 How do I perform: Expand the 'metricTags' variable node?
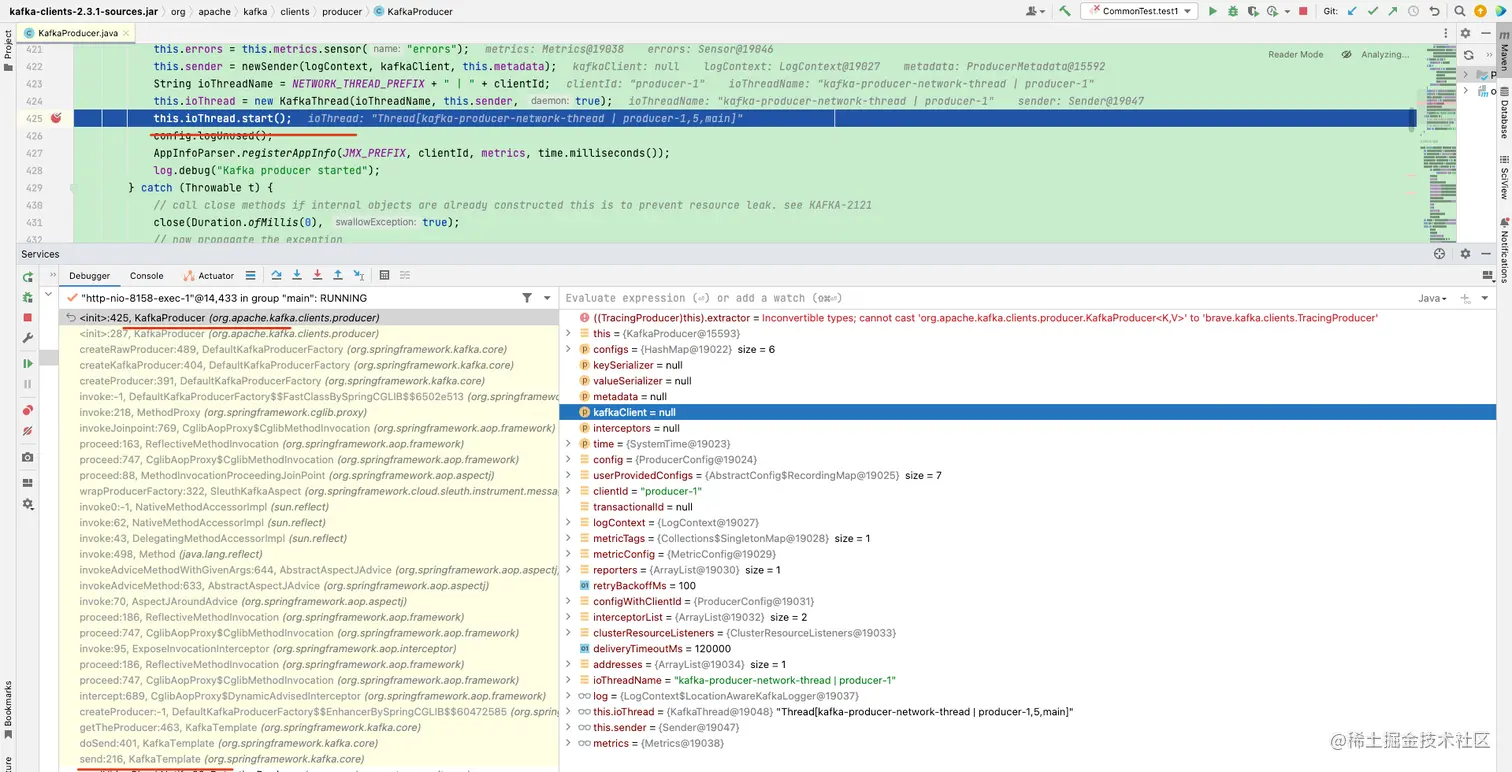click(569, 538)
